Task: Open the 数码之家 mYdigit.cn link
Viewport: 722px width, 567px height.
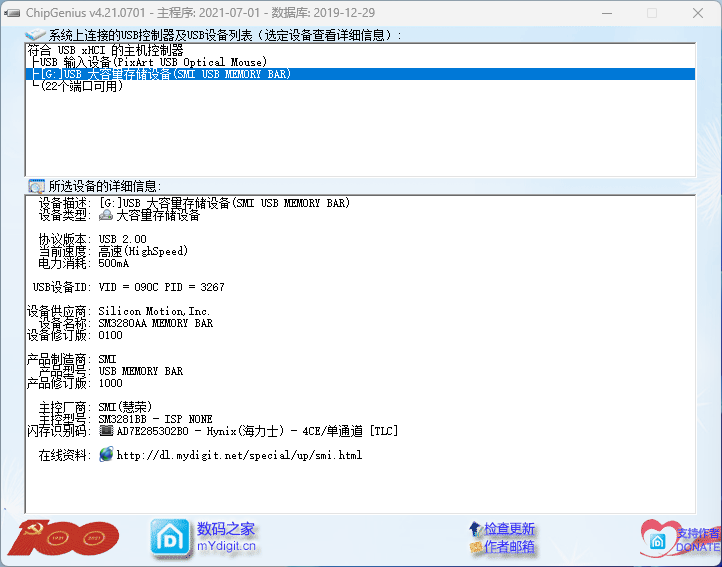Action: click(226, 537)
